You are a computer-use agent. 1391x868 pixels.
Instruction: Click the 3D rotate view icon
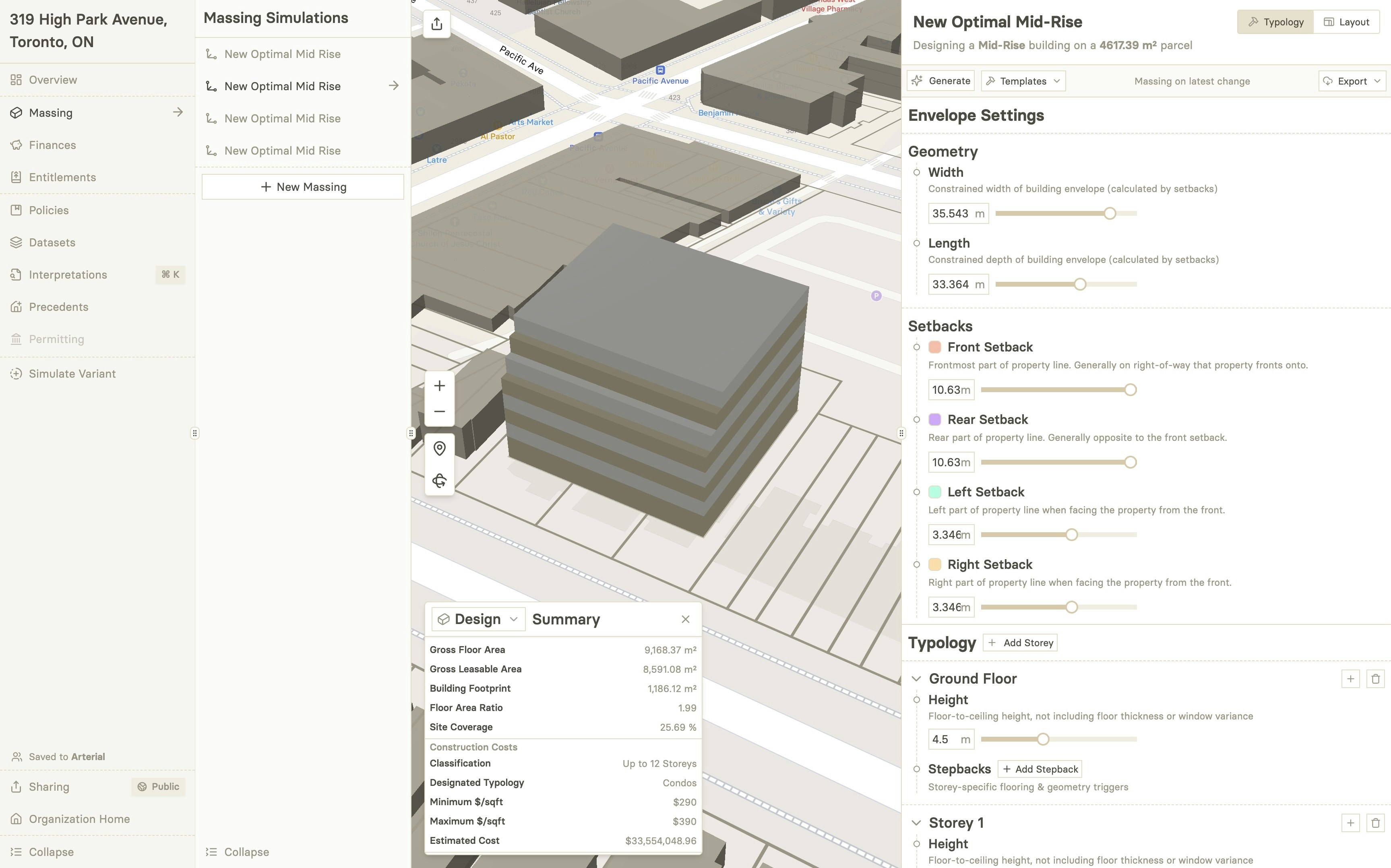439,481
